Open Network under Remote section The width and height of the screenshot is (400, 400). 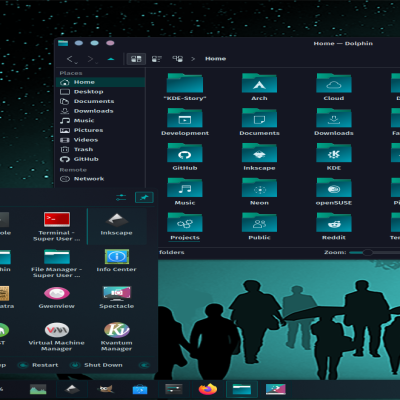point(101,179)
